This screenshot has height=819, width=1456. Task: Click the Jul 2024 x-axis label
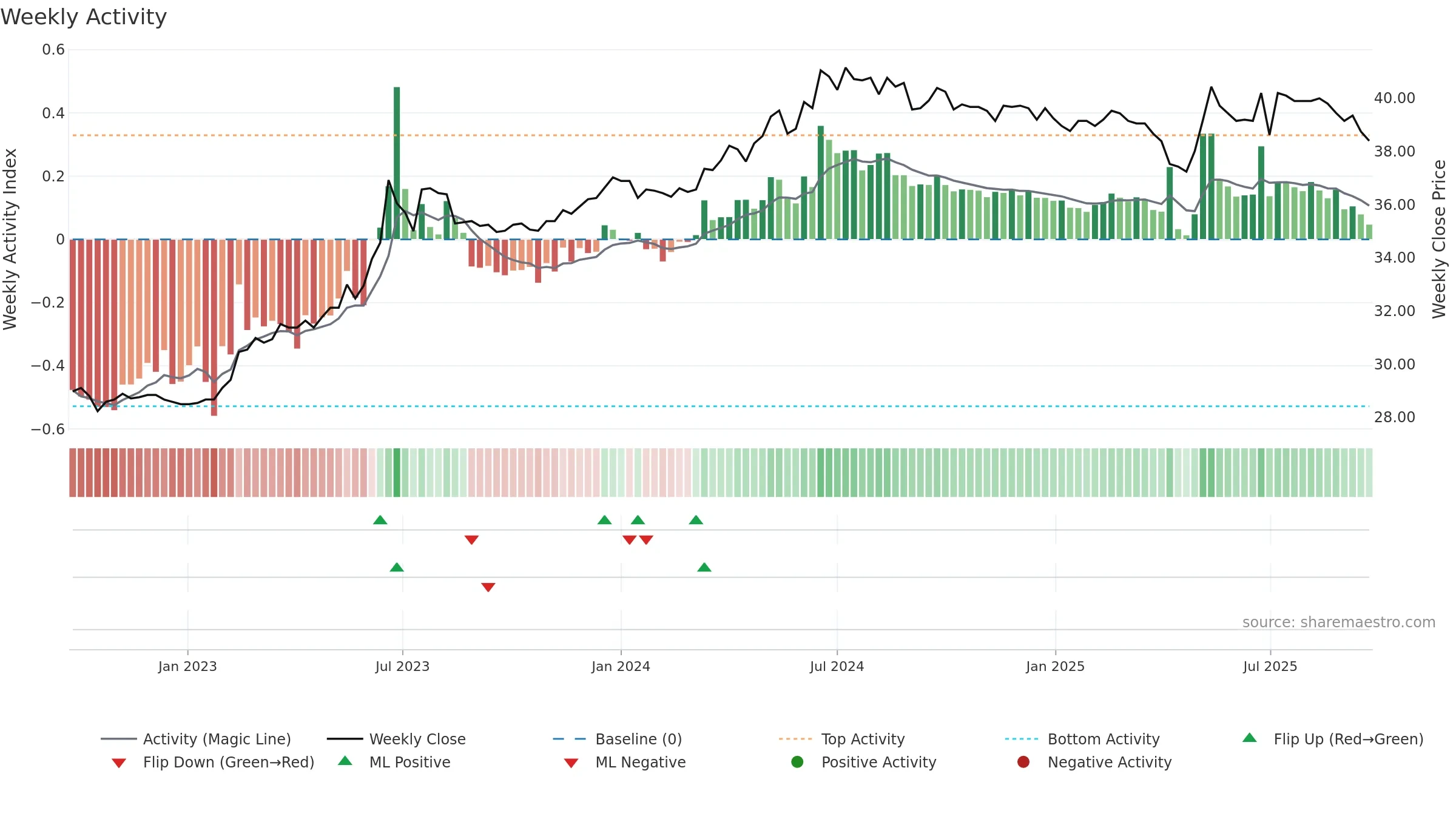pos(837,666)
